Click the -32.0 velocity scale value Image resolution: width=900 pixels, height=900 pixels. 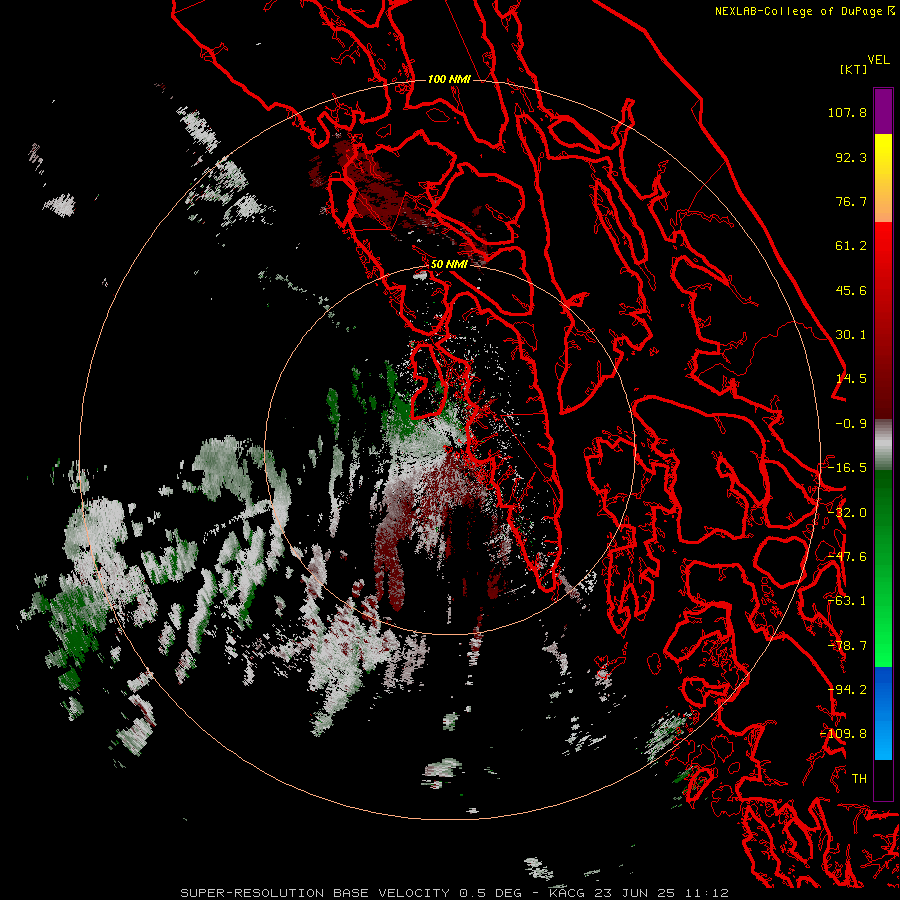click(x=847, y=513)
